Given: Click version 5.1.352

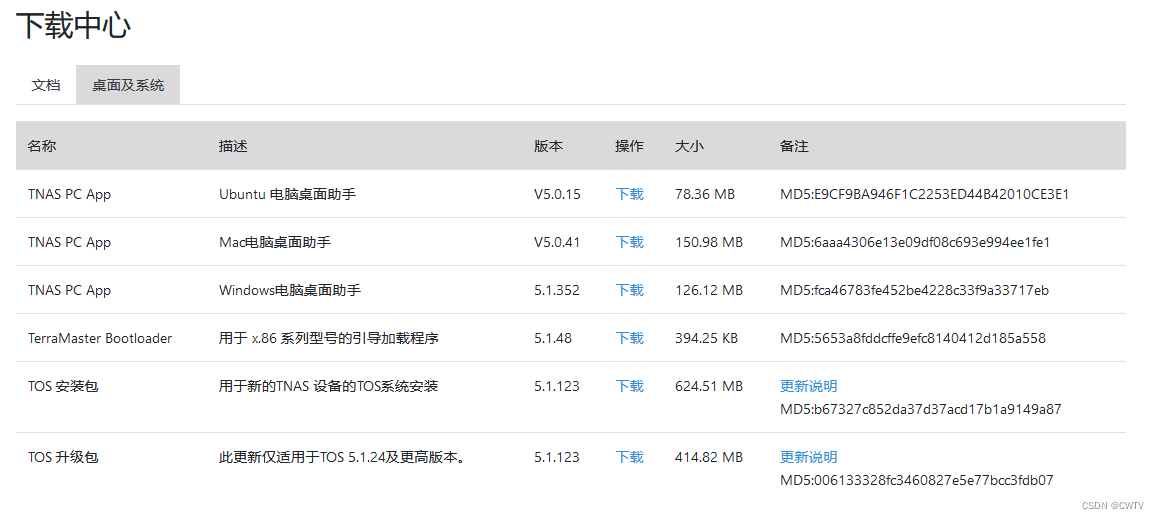Looking at the screenshot, I should coord(557,291).
